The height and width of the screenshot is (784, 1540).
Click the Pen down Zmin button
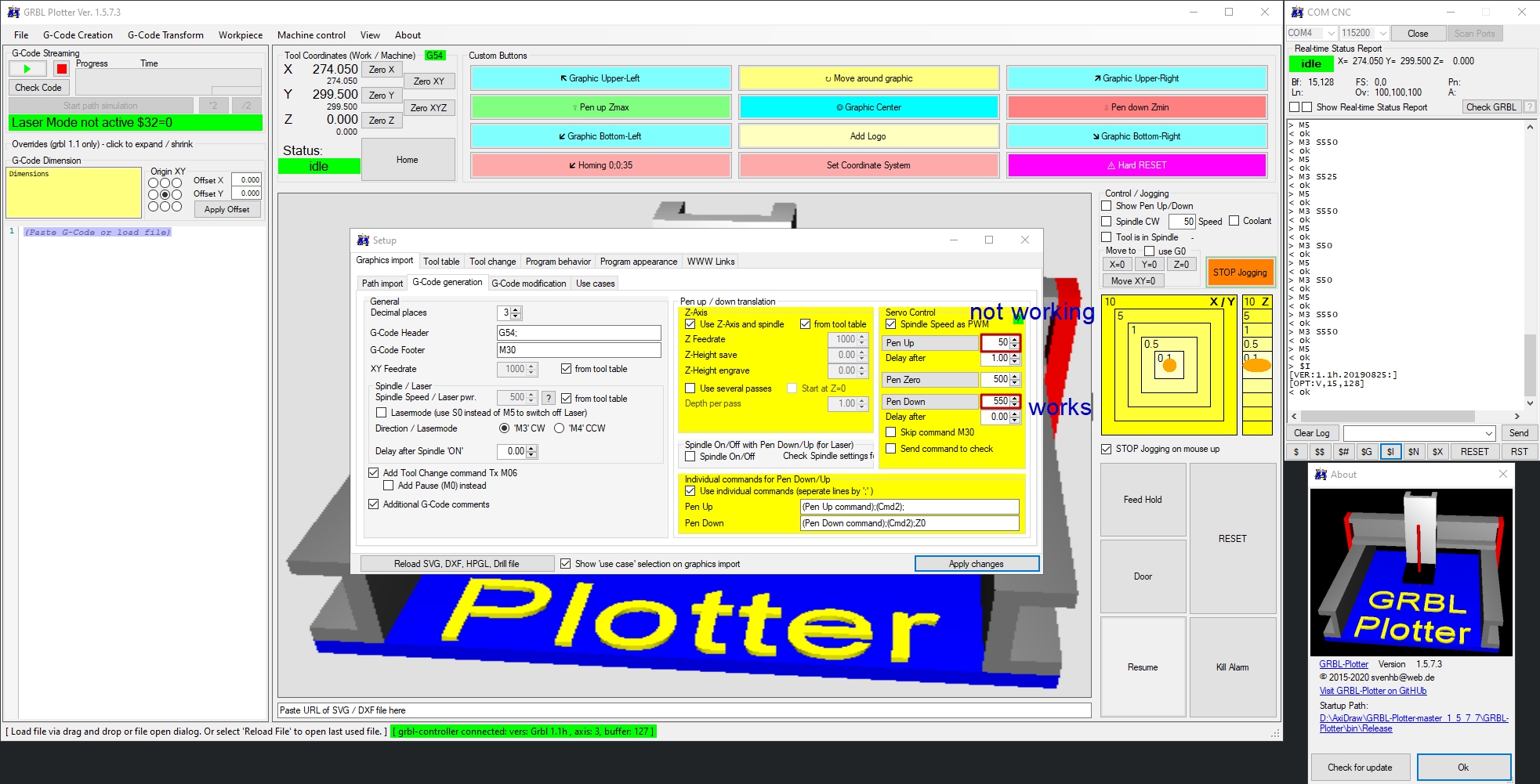coord(1136,107)
